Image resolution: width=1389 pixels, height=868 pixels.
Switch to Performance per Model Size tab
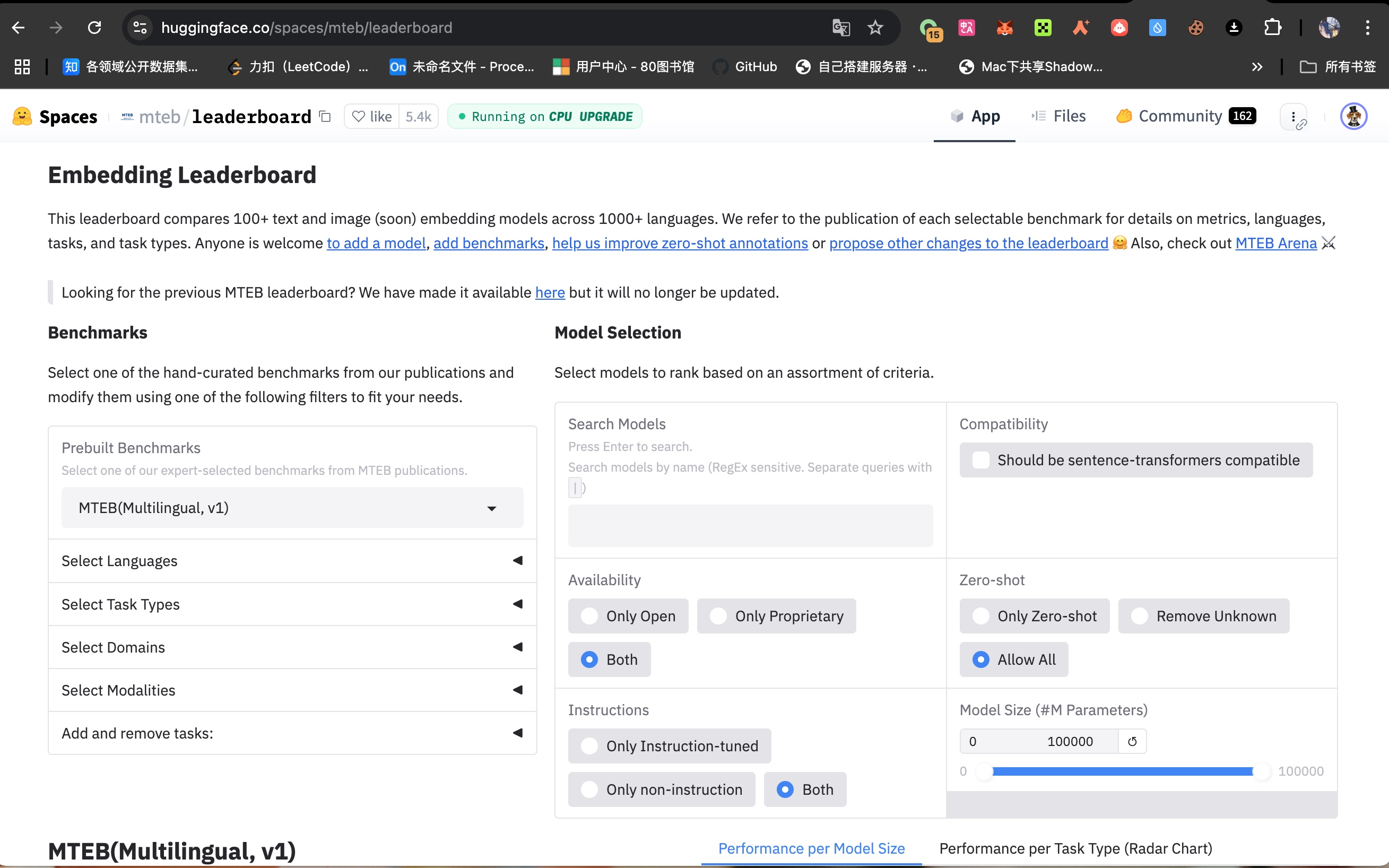811,848
